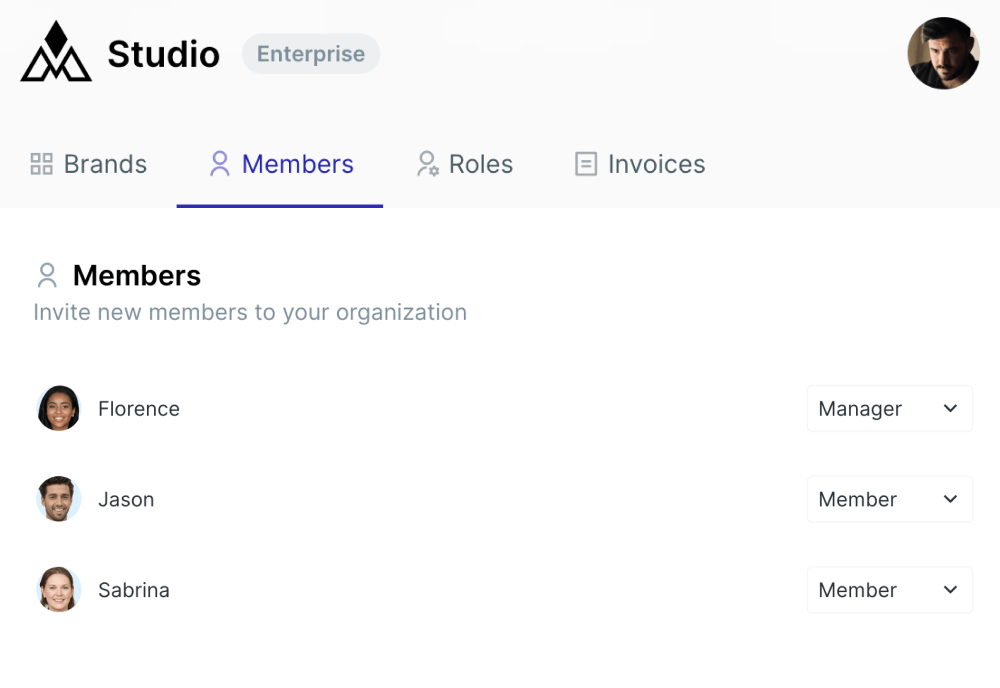The image size is (1000, 688).
Task: Click Sabrina's avatar thumbnail
Action: tap(58, 590)
